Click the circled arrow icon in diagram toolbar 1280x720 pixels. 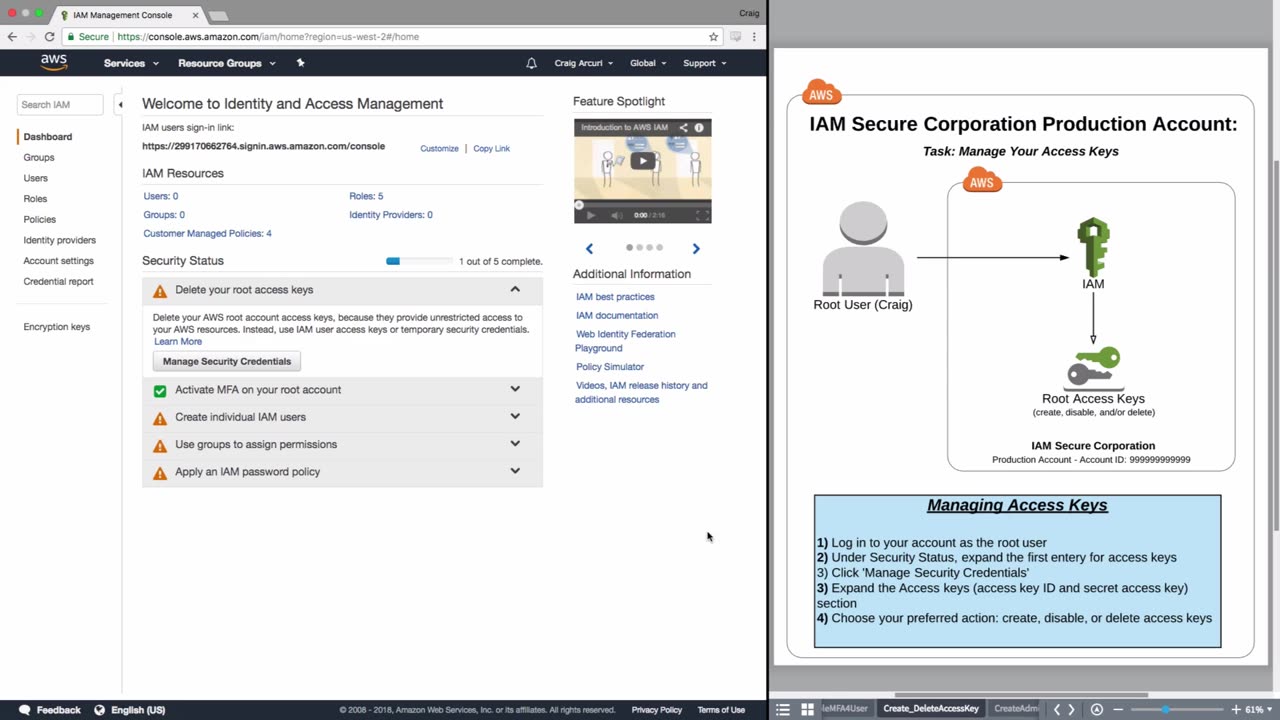(x=1097, y=709)
